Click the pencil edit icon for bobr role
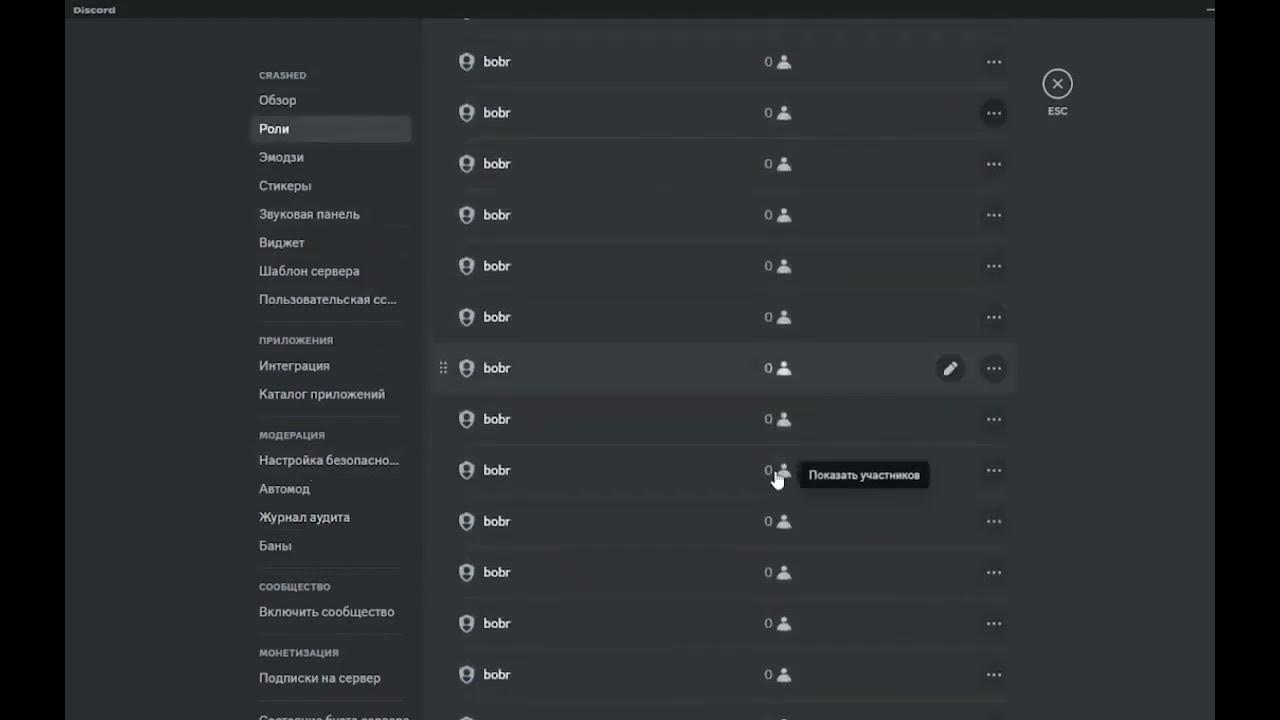 [x=950, y=368]
